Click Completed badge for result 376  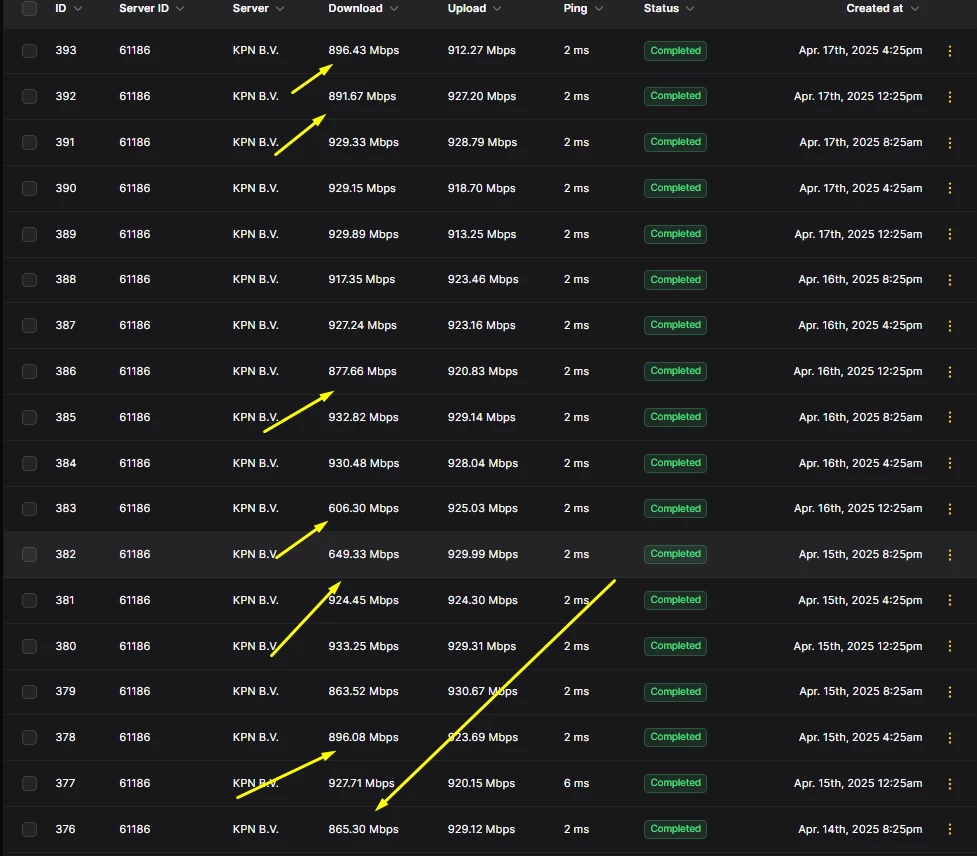[675, 829]
